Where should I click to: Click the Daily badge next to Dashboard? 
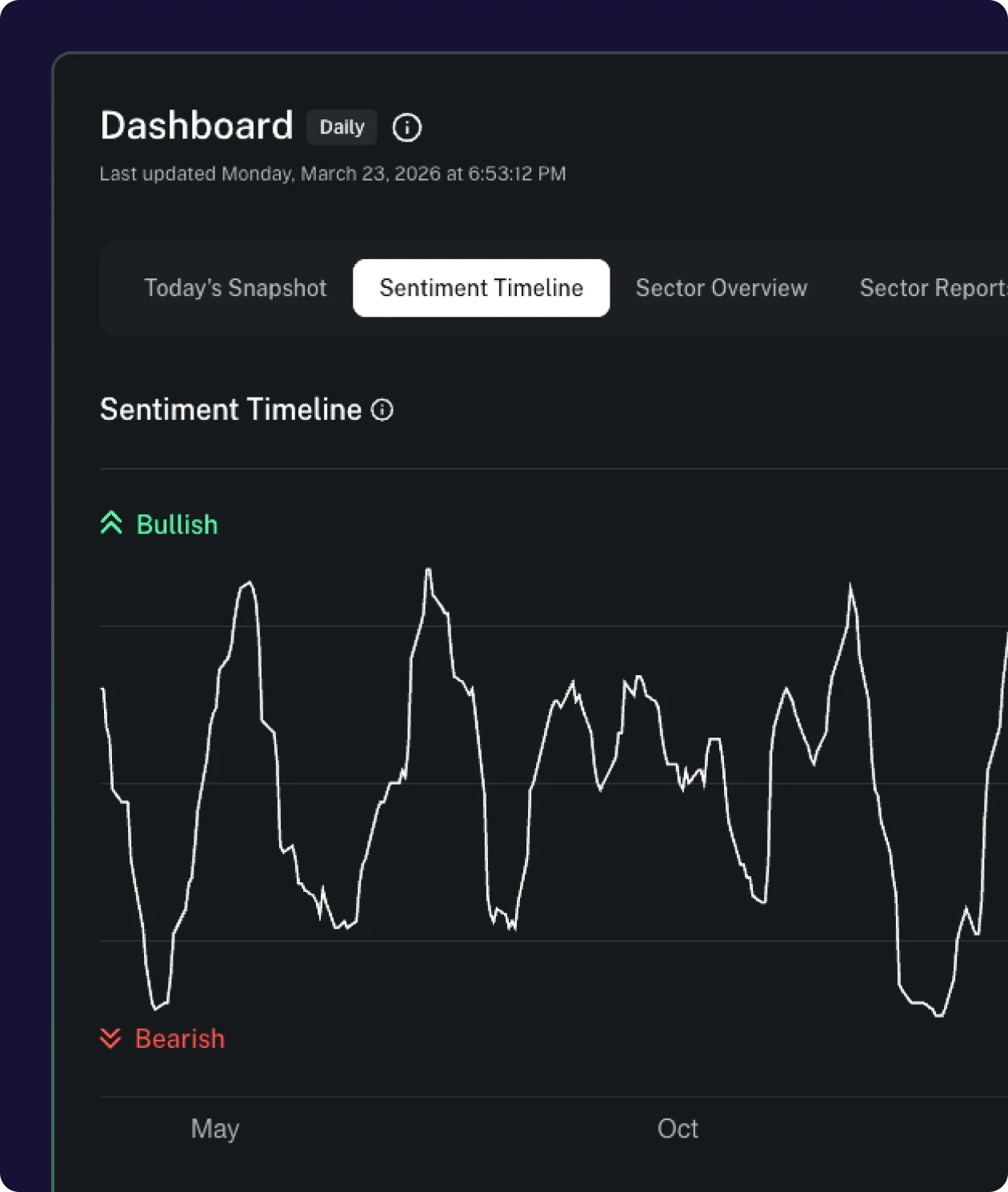(342, 127)
